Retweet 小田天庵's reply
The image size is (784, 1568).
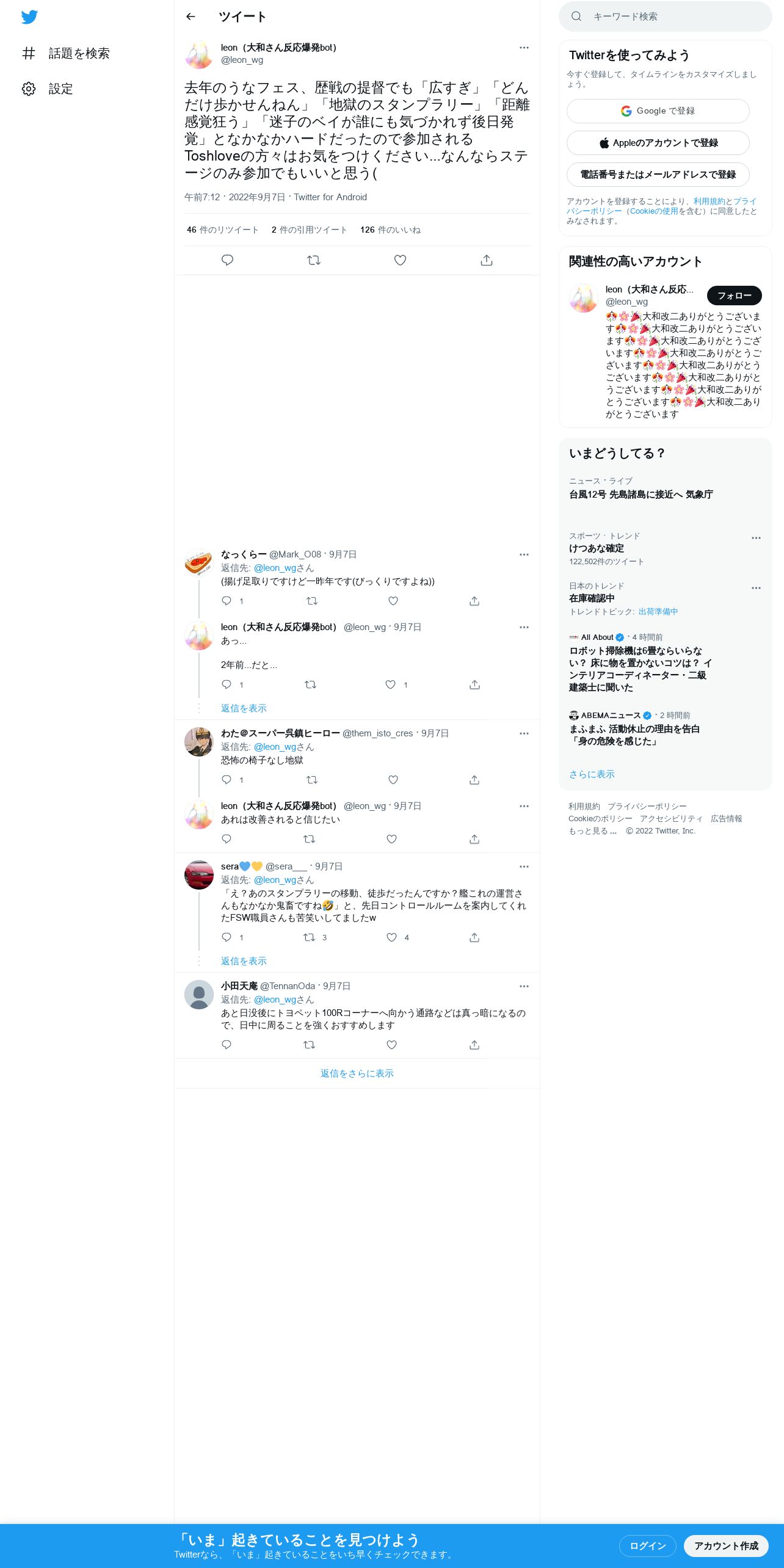coord(310,1045)
